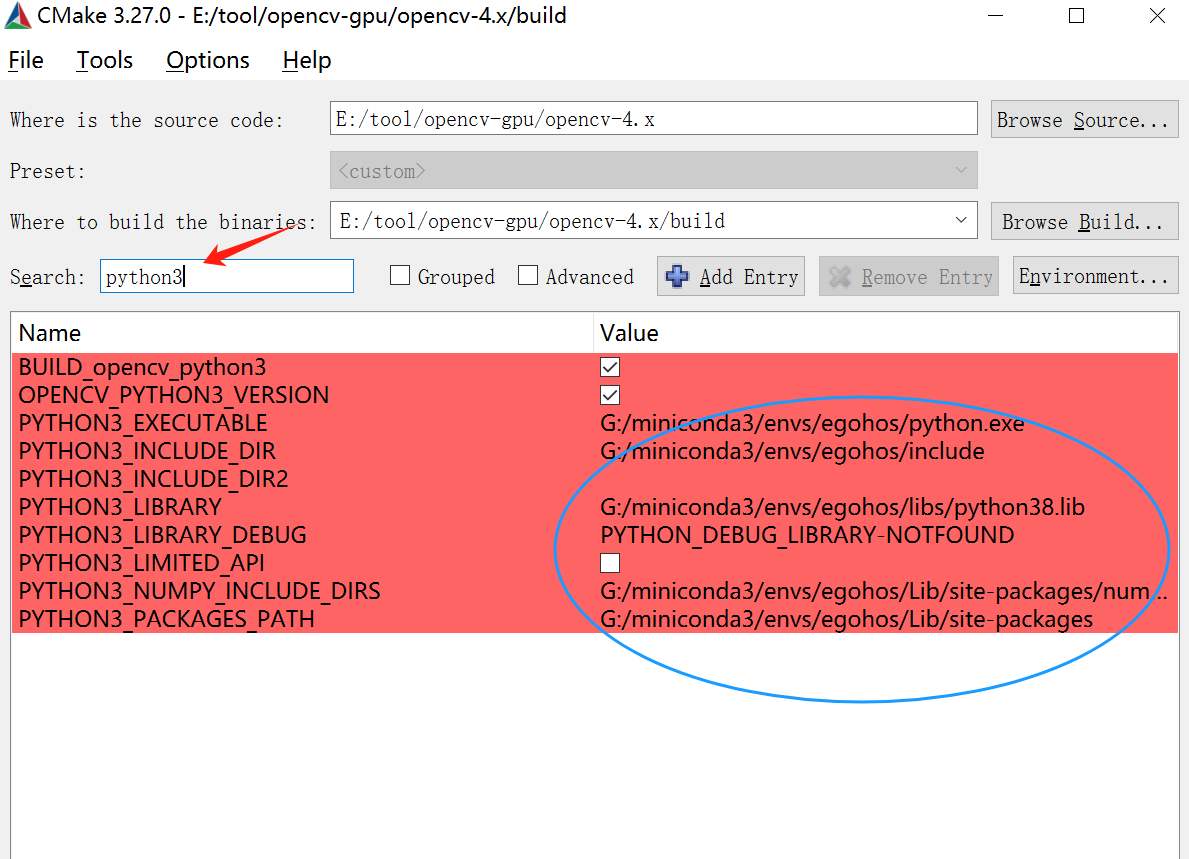
Task: Select the PYTHON3_INCLUDE_DIR name entry
Action: pos(147,451)
